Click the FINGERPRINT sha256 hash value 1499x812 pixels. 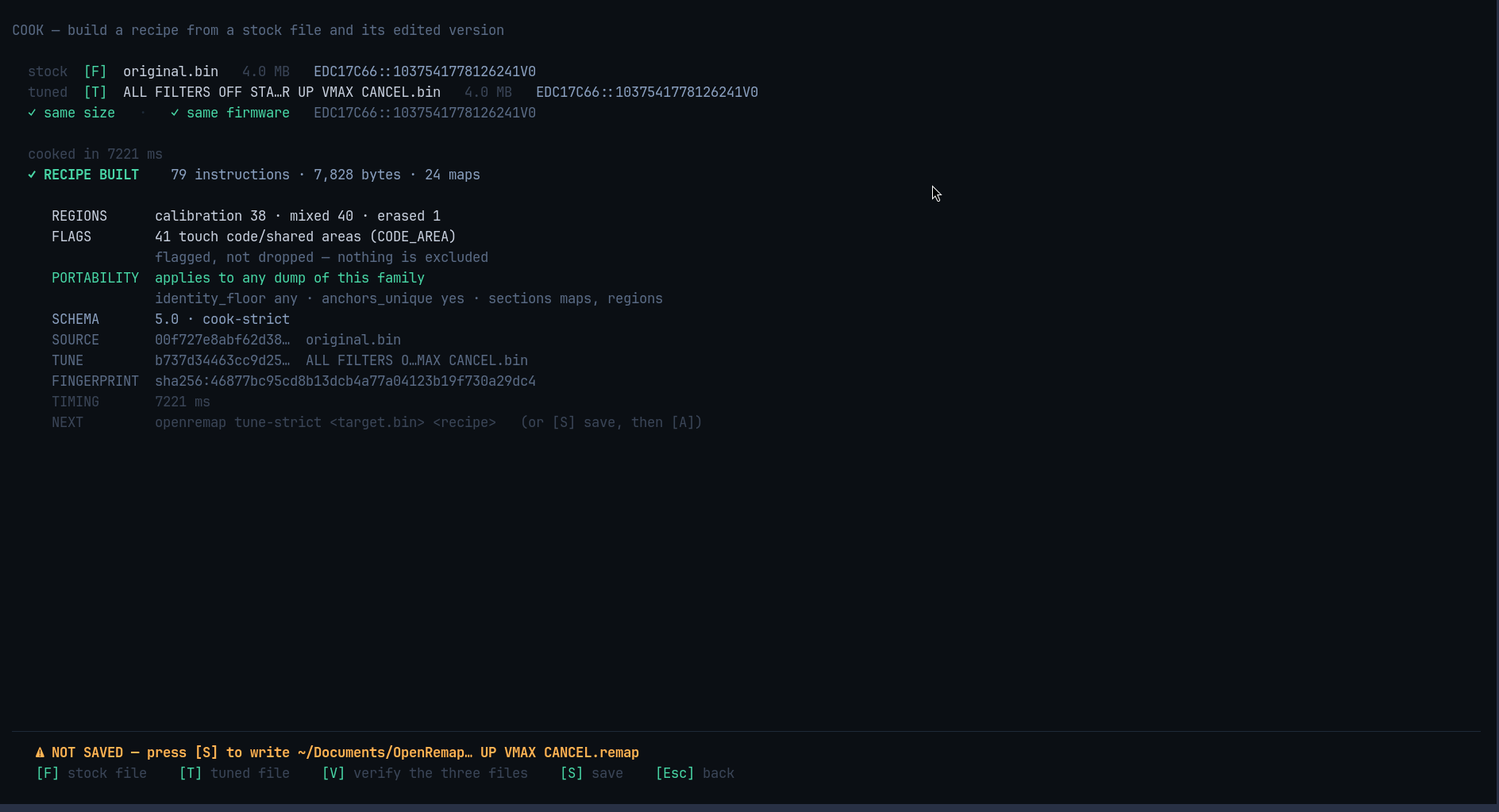point(345,381)
